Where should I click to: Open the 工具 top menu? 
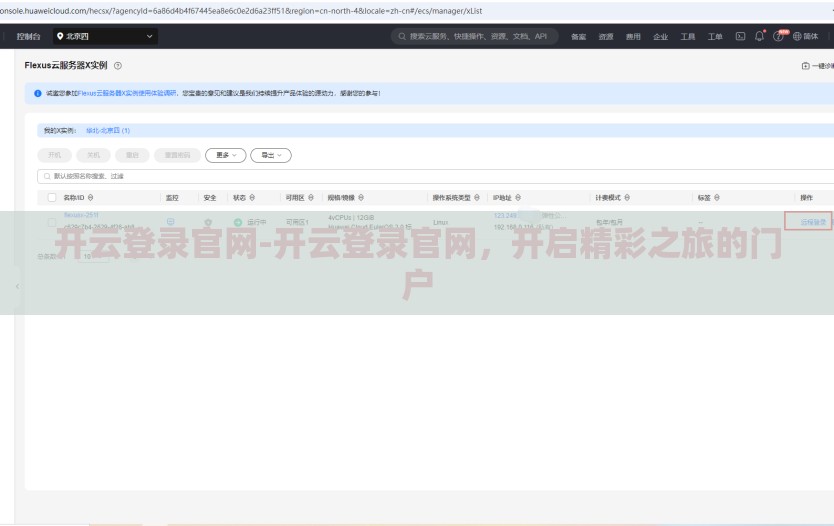click(x=688, y=37)
